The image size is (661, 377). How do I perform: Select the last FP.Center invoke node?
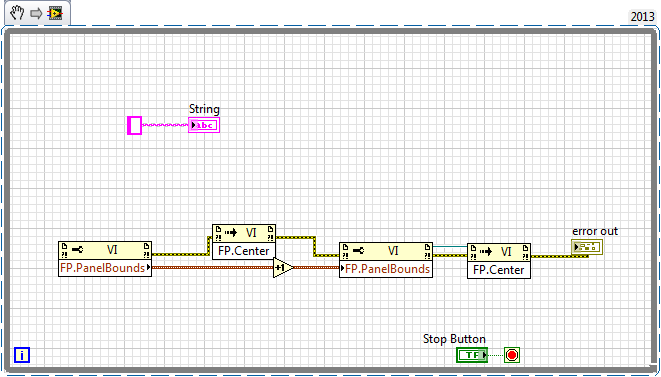[499, 261]
